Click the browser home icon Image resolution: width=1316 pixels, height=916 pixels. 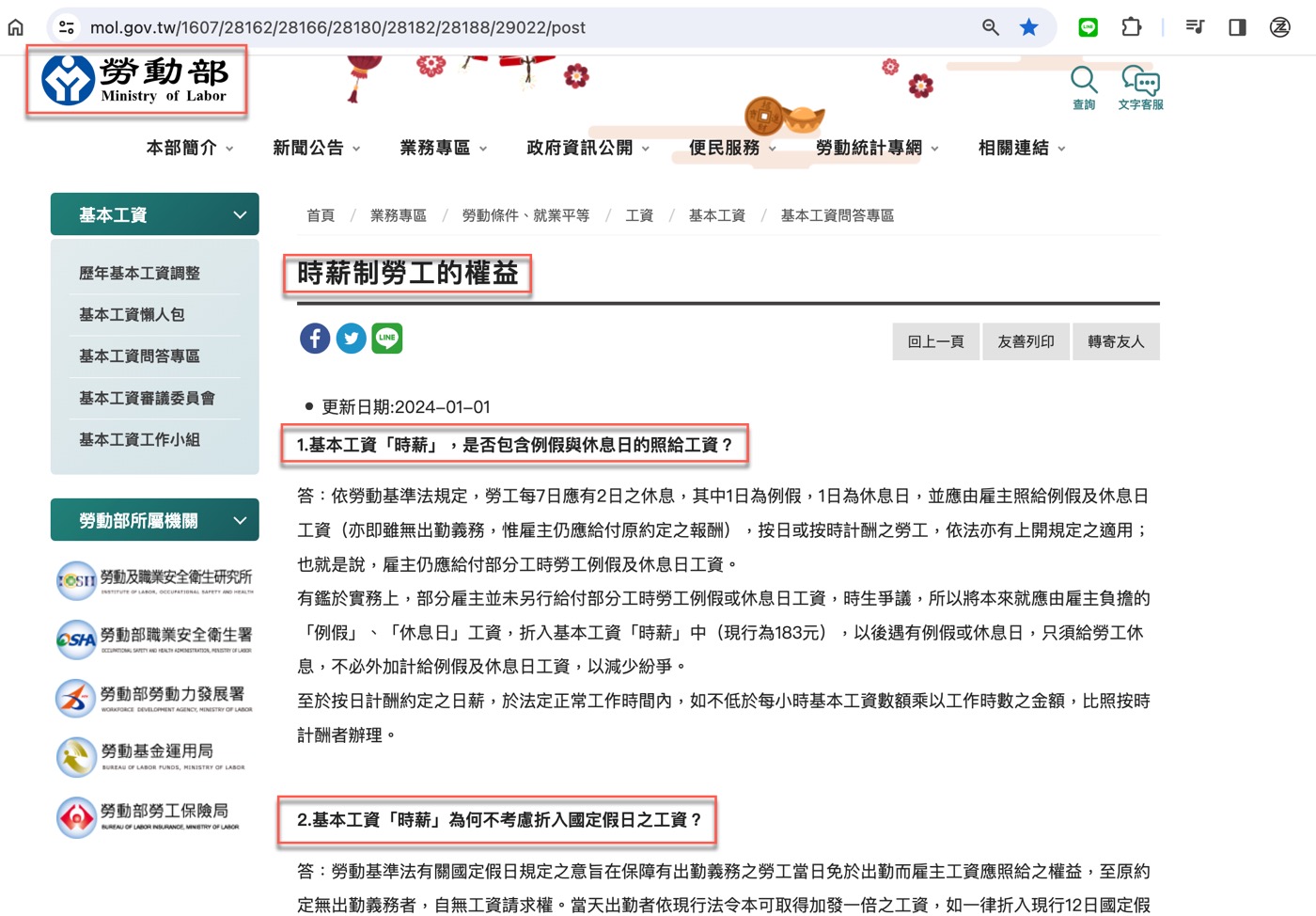[x=16, y=27]
